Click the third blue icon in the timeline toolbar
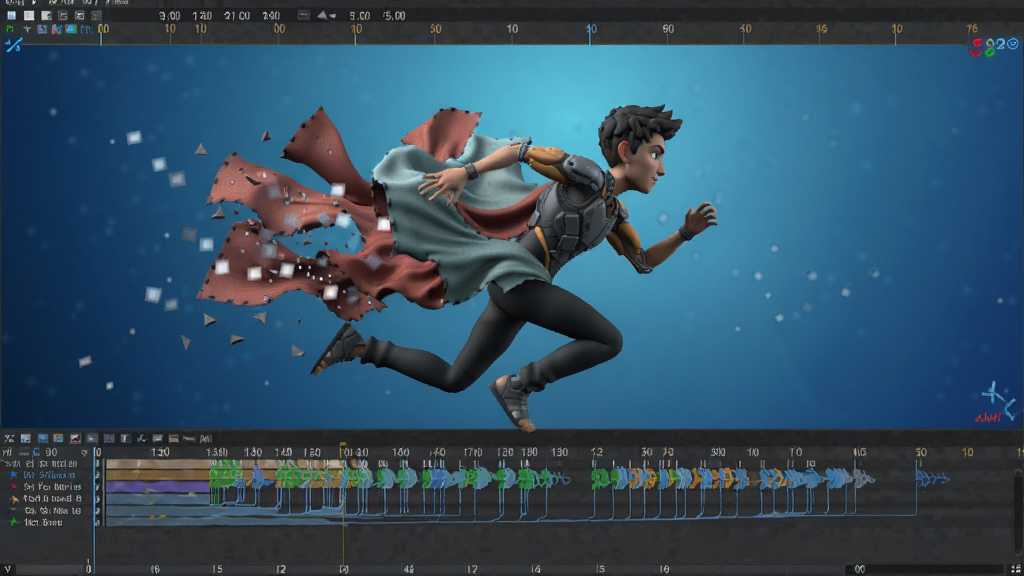Screen dimensions: 1024x576 click(x=42, y=438)
